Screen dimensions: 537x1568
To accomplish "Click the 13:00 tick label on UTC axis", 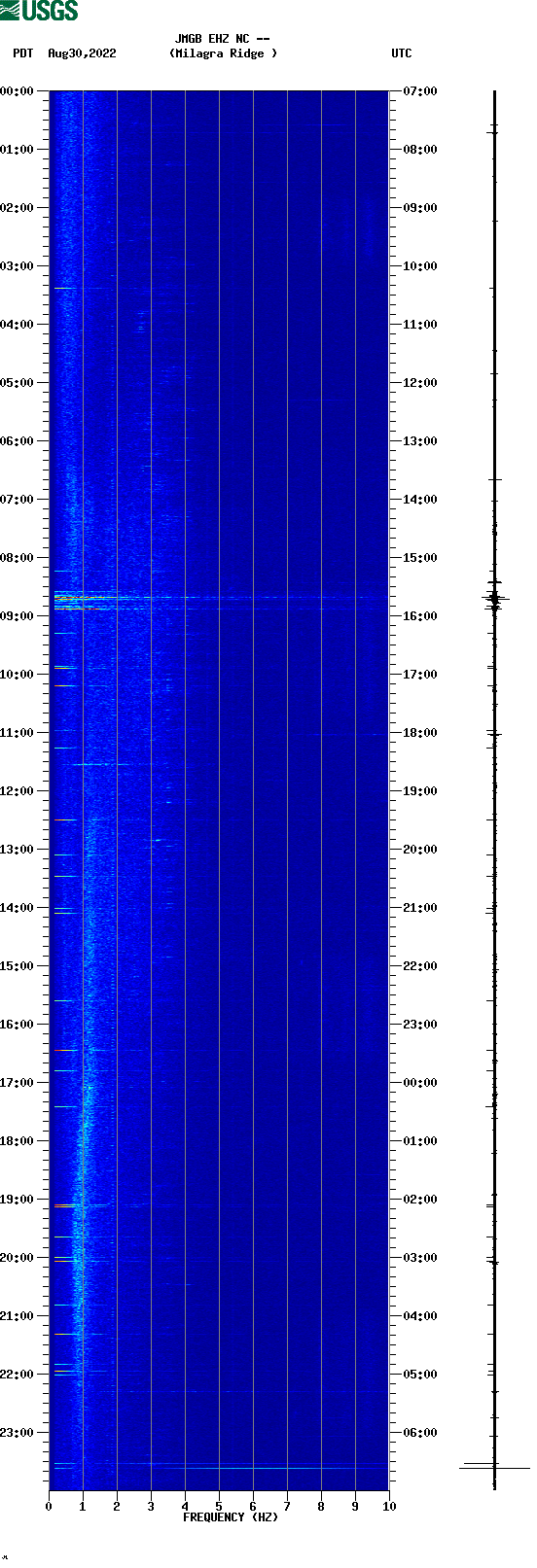I will tap(420, 440).
